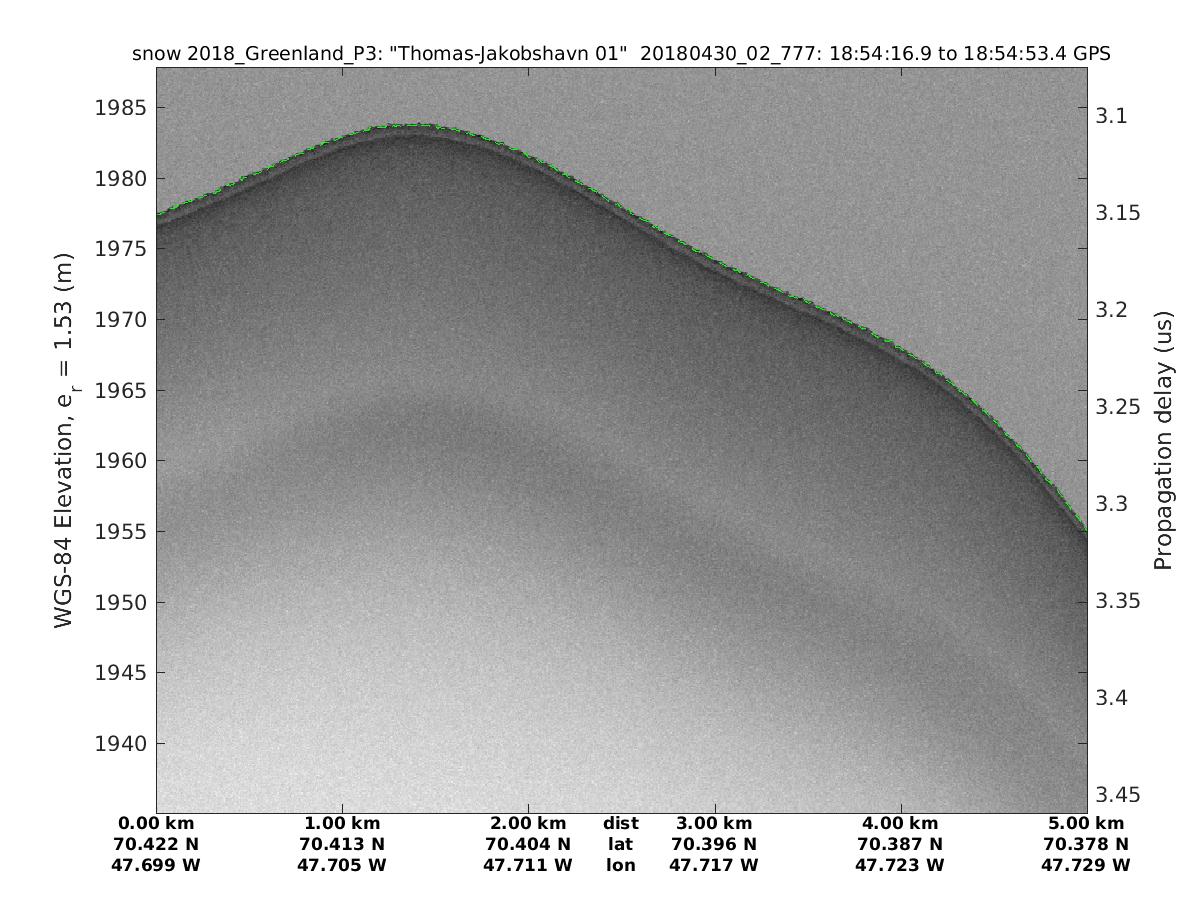Select the 1.00 km distance label
Image resolution: width=1200 pixels, height=900 pixels.
pos(342,824)
